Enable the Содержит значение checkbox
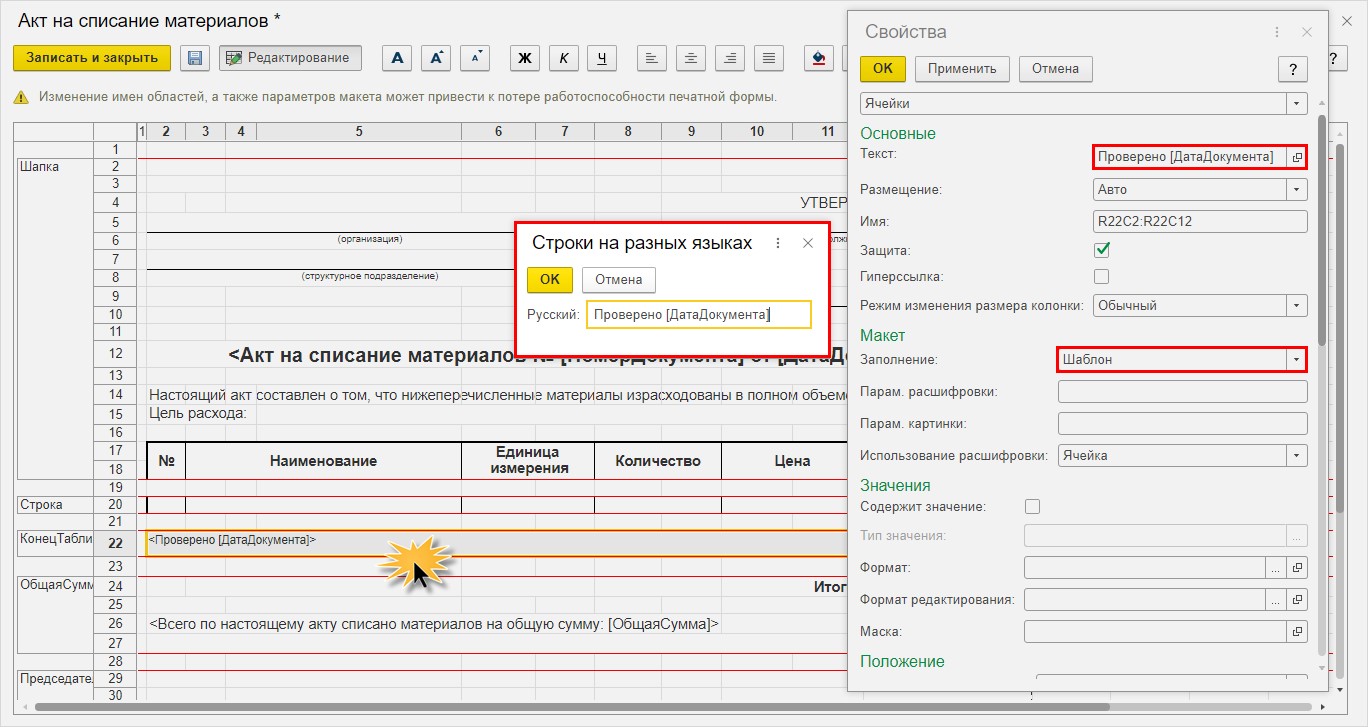The width and height of the screenshot is (1368, 727). tap(1033, 507)
